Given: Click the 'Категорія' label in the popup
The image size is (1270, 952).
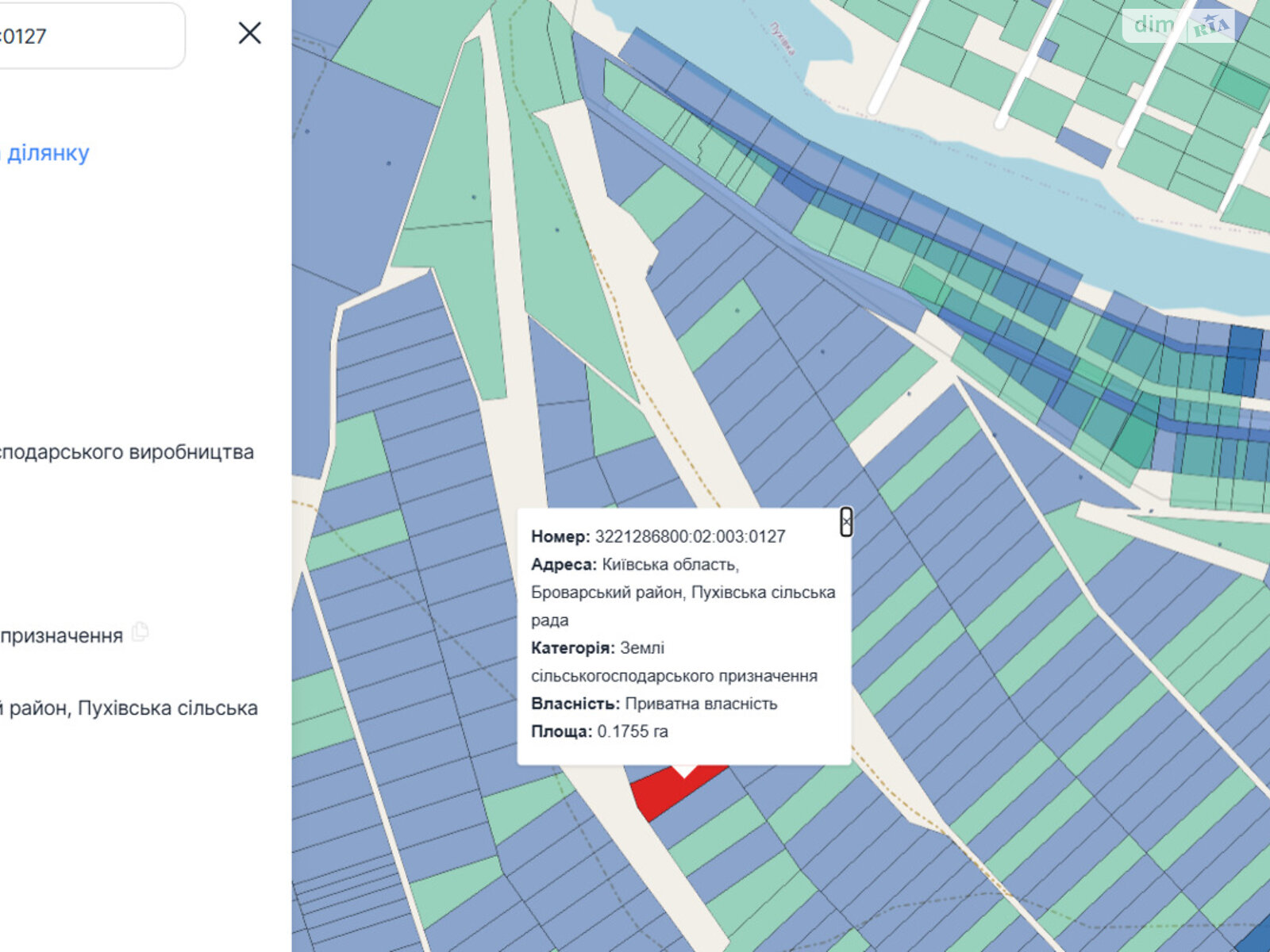Looking at the screenshot, I should pyautogui.click(x=572, y=648).
